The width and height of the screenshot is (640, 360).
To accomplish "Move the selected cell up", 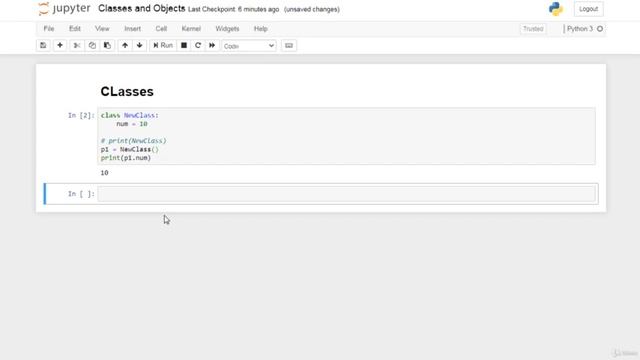I will (125, 45).
